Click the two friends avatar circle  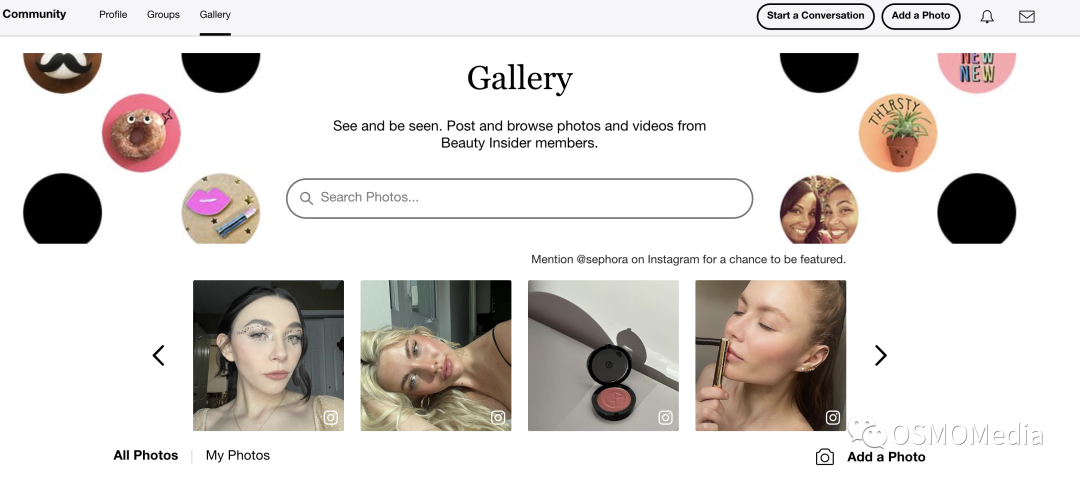point(819,209)
